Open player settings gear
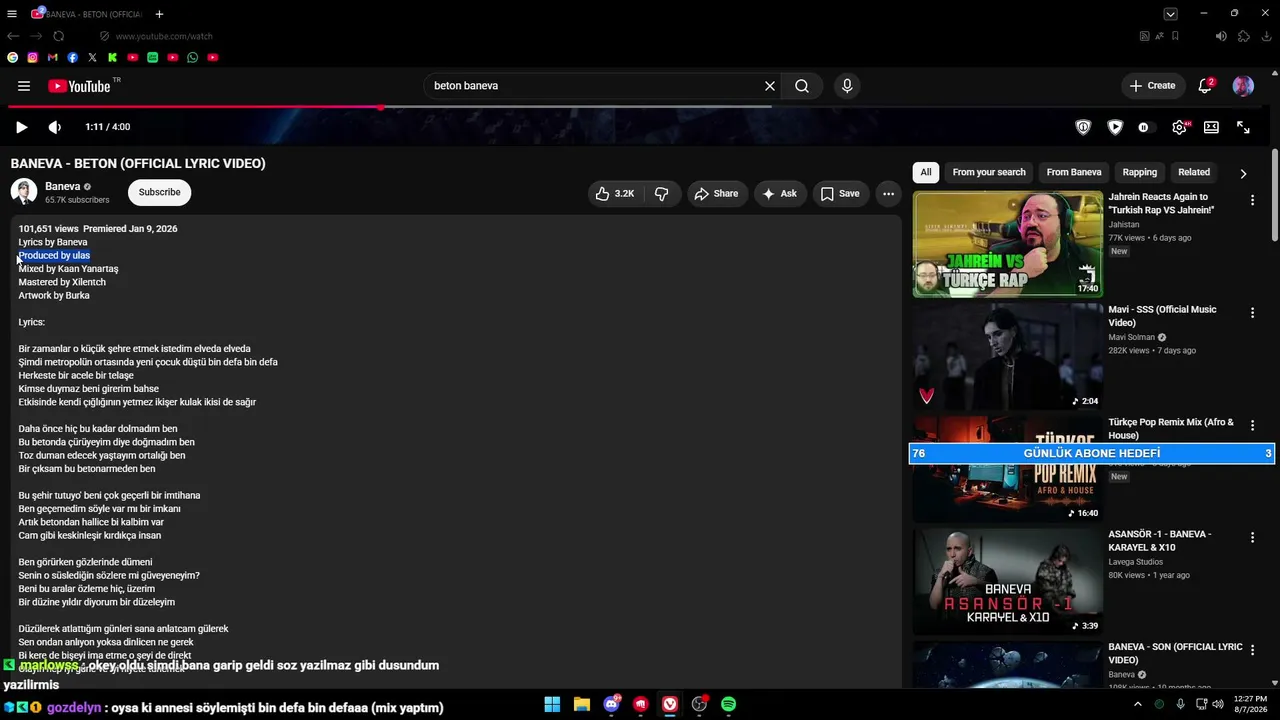Viewport: 1280px width, 720px height. 1180,127
